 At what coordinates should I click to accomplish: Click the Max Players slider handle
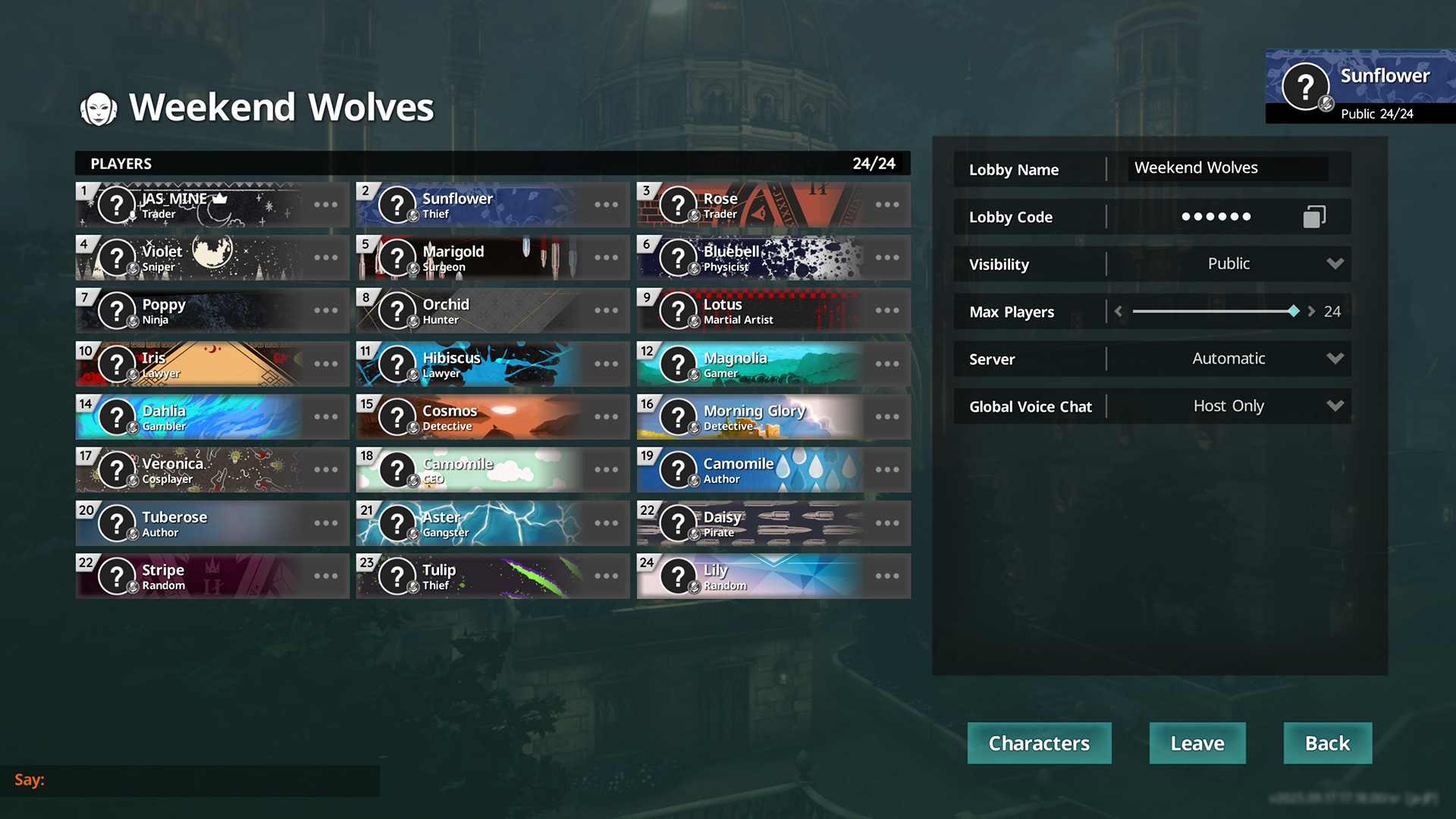click(x=1294, y=311)
